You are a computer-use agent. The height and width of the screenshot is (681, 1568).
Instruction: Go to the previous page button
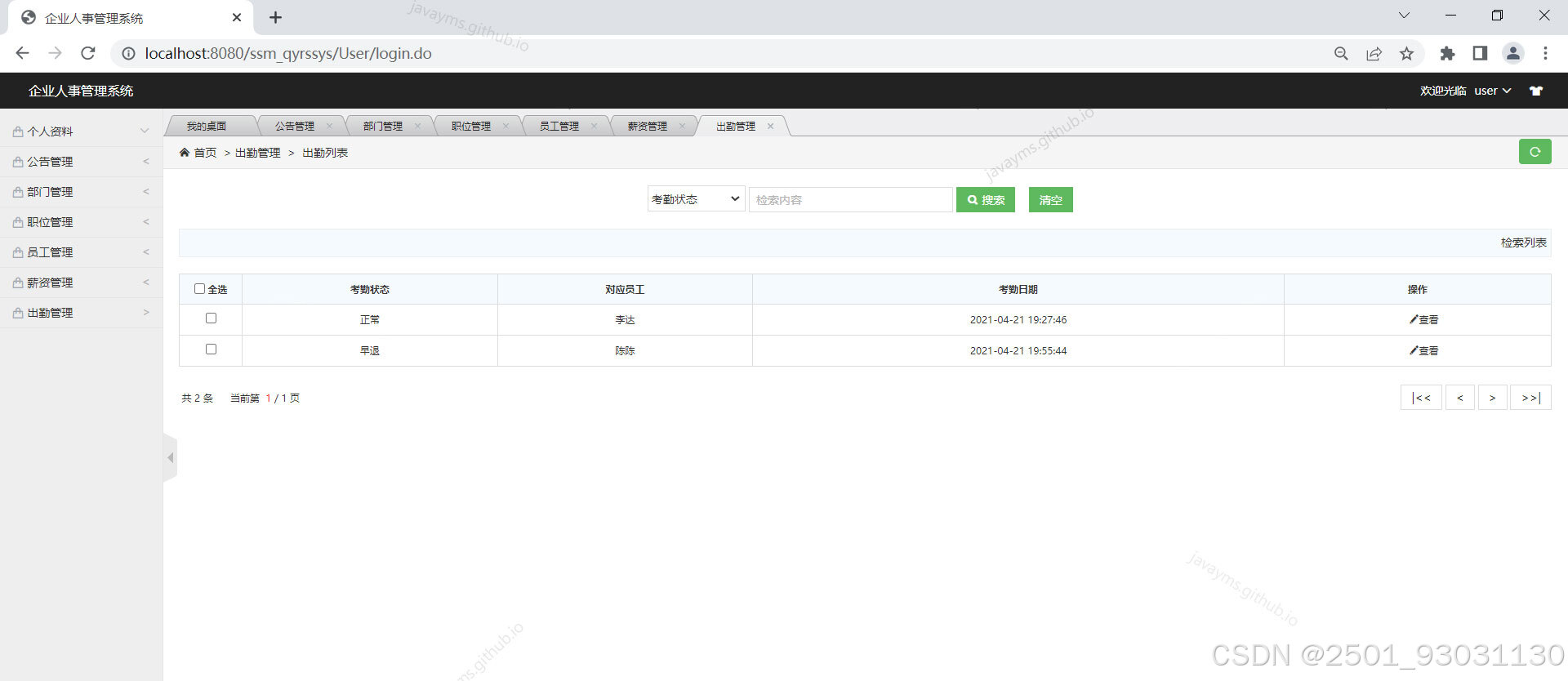(1460, 398)
